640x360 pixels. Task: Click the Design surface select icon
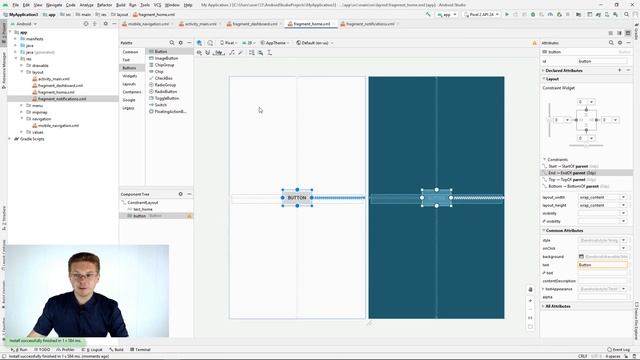click(x=199, y=42)
